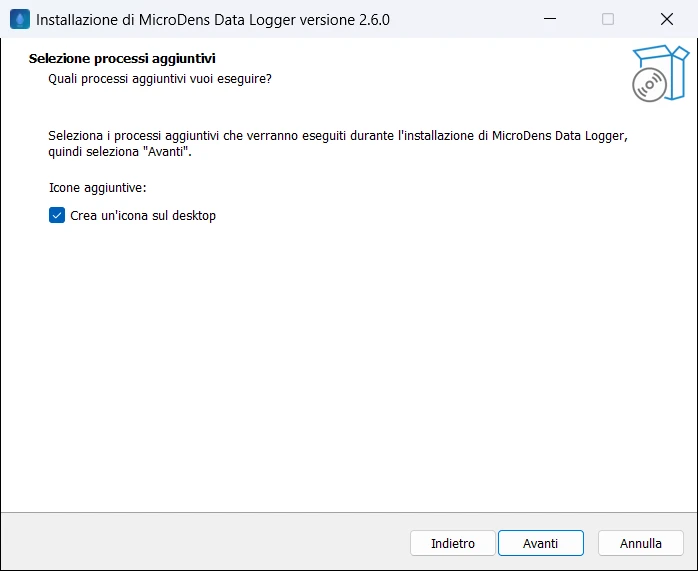Image resolution: width=698 pixels, height=571 pixels.
Task: Close the installer window
Action: [667, 19]
